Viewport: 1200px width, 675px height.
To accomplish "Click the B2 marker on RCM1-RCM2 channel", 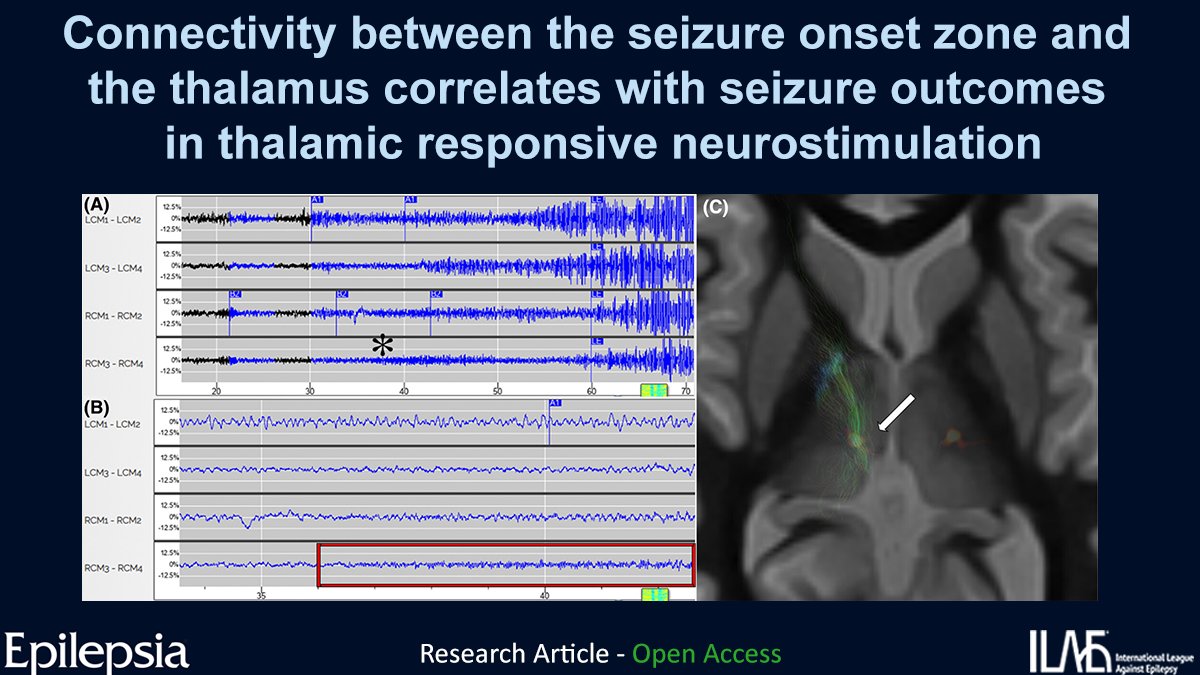I will (x=233, y=293).
